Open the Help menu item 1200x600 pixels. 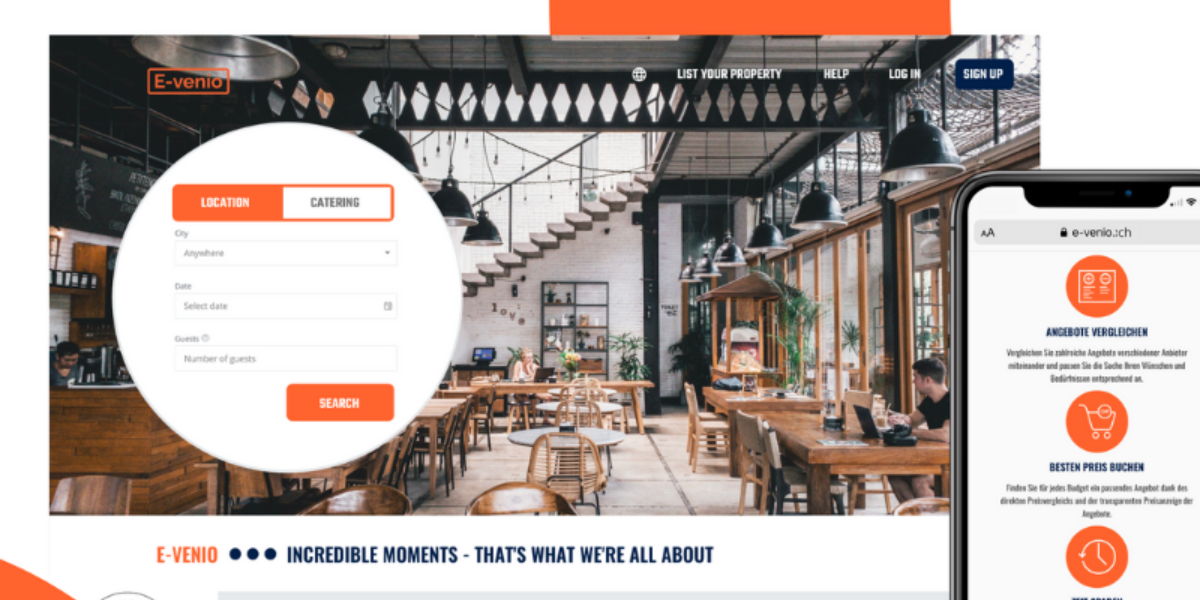point(836,74)
